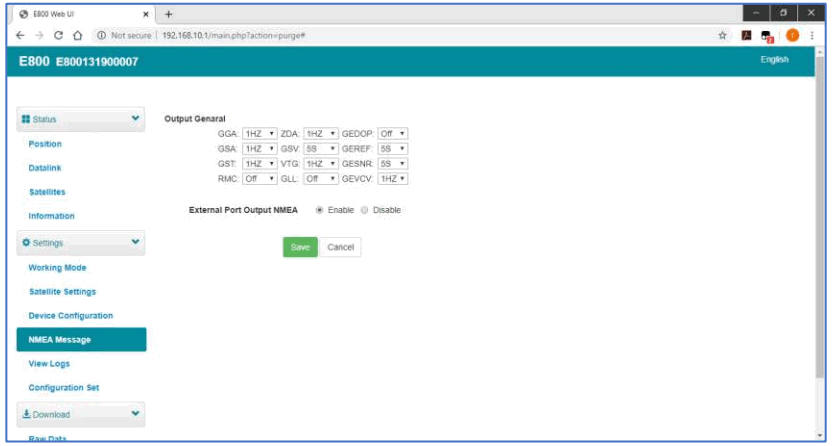The image size is (833, 446).
Task: Reload the page with the refresh icon
Action: (58, 35)
